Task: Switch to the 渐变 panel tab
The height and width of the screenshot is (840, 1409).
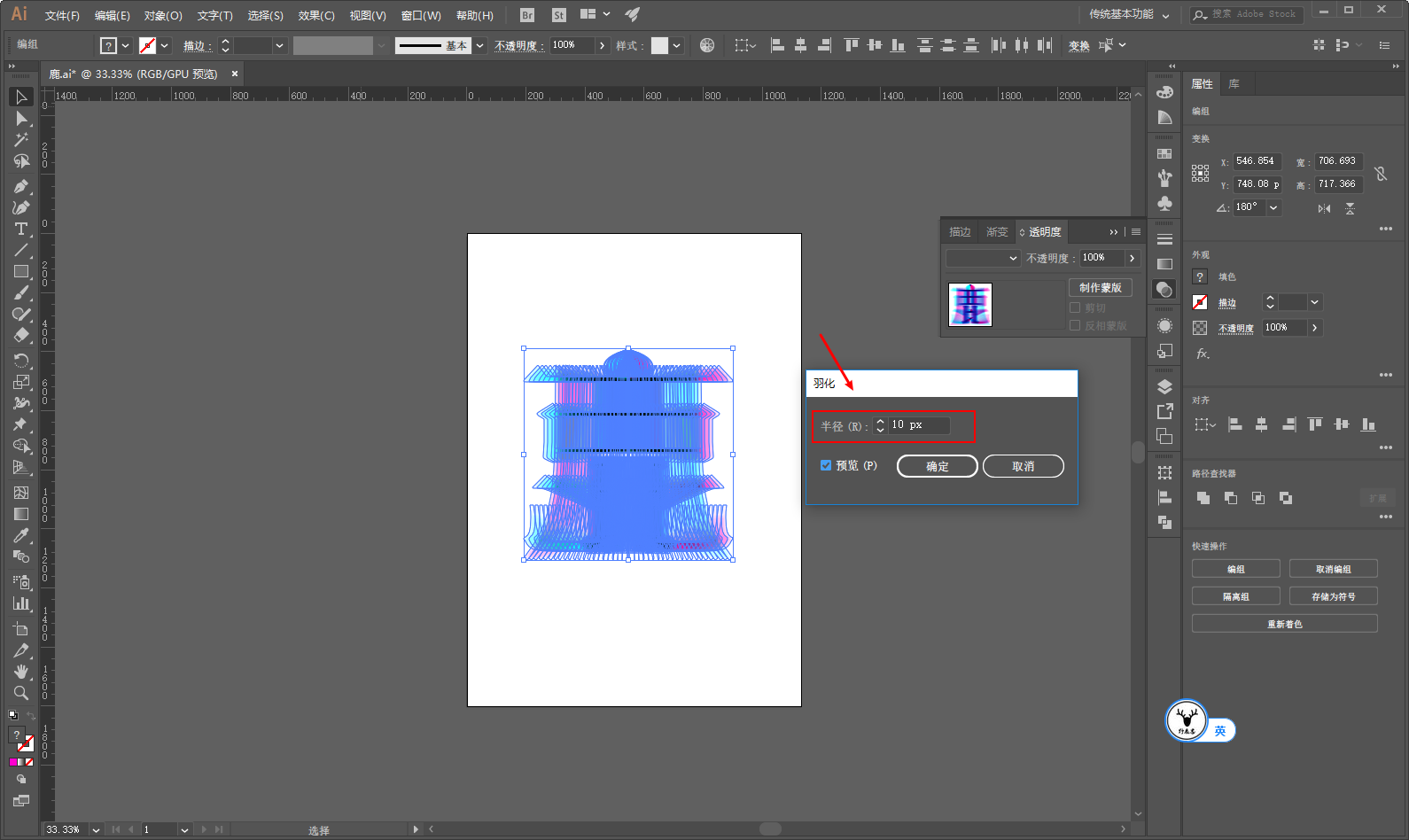Action: [997, 232]
